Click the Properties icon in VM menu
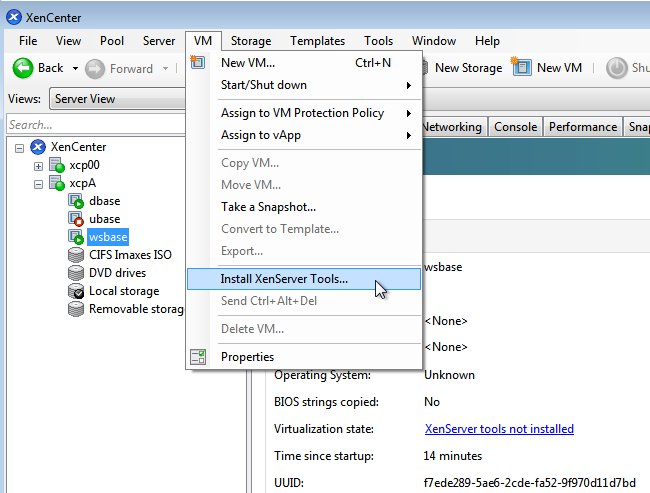The width and height of the screenshot is (650, 493). point(198,357)
